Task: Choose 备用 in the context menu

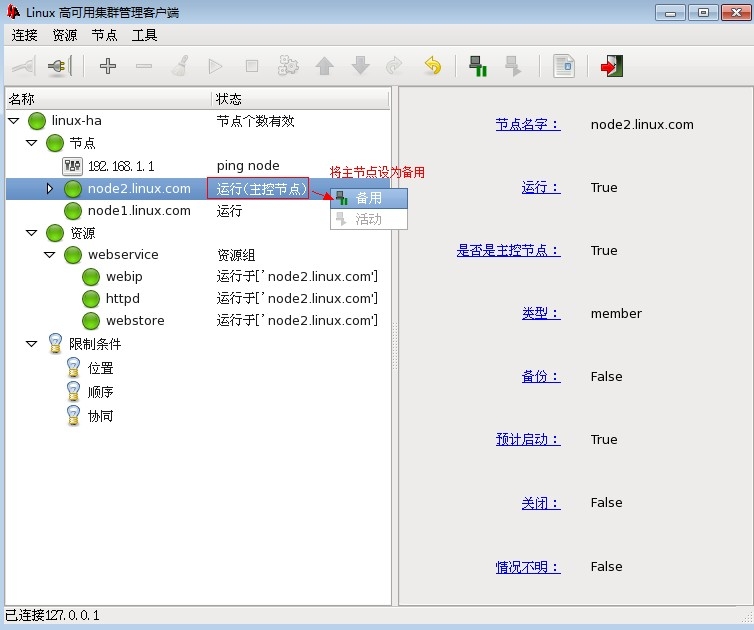Action: click(369, 198)
